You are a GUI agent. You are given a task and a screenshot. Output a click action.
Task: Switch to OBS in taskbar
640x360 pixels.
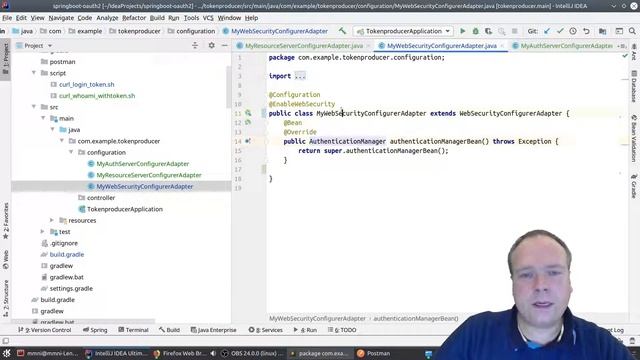[x=252, y=353]
